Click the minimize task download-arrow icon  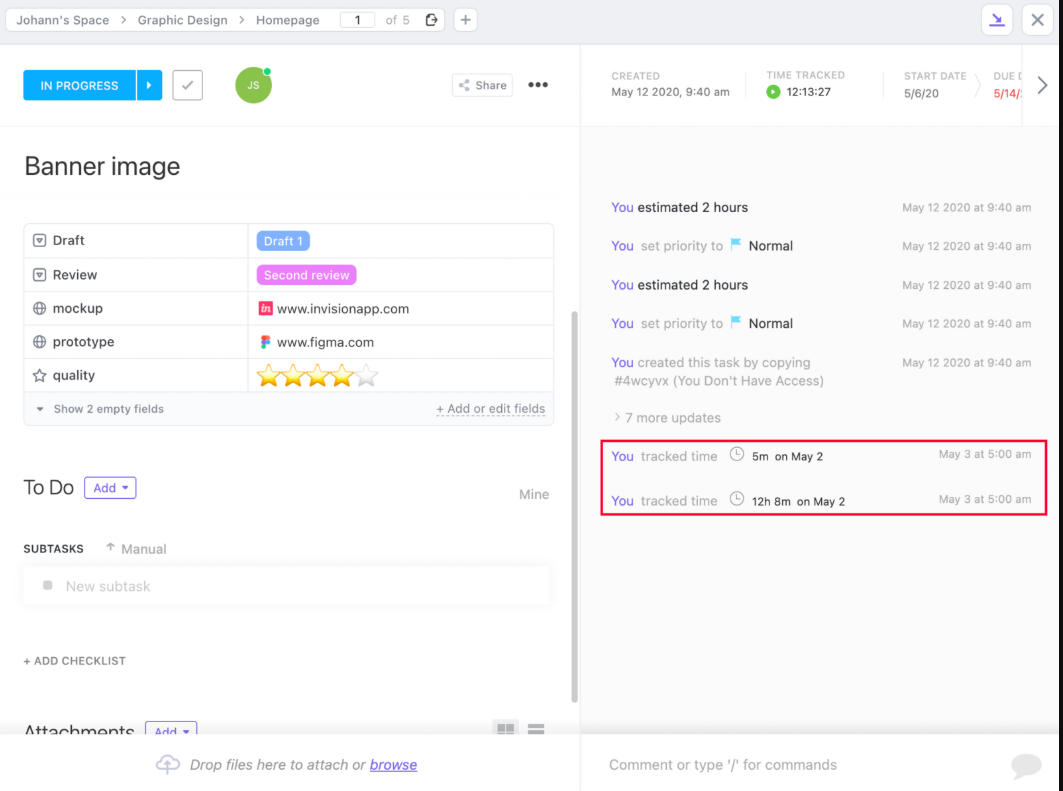[x=997, y=20]
